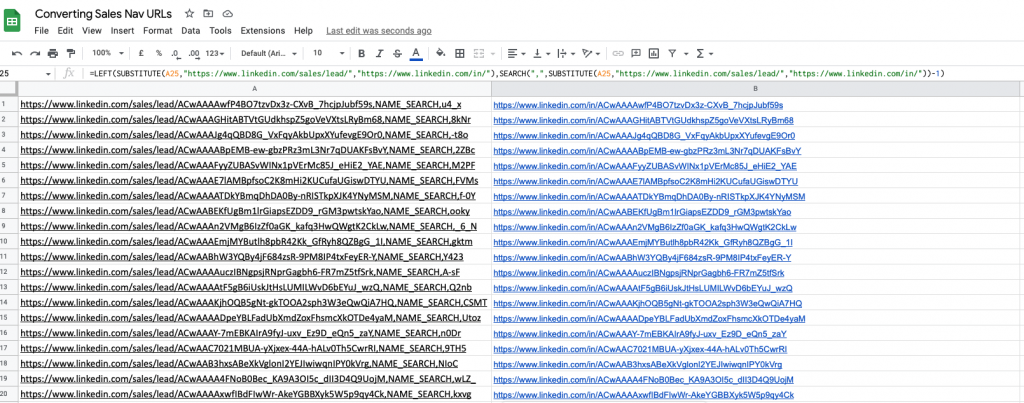Open the LinkedIn link in cell B1
This screenshot has height=403, width=1024.
pyautogui.click(x=638, y=104)
